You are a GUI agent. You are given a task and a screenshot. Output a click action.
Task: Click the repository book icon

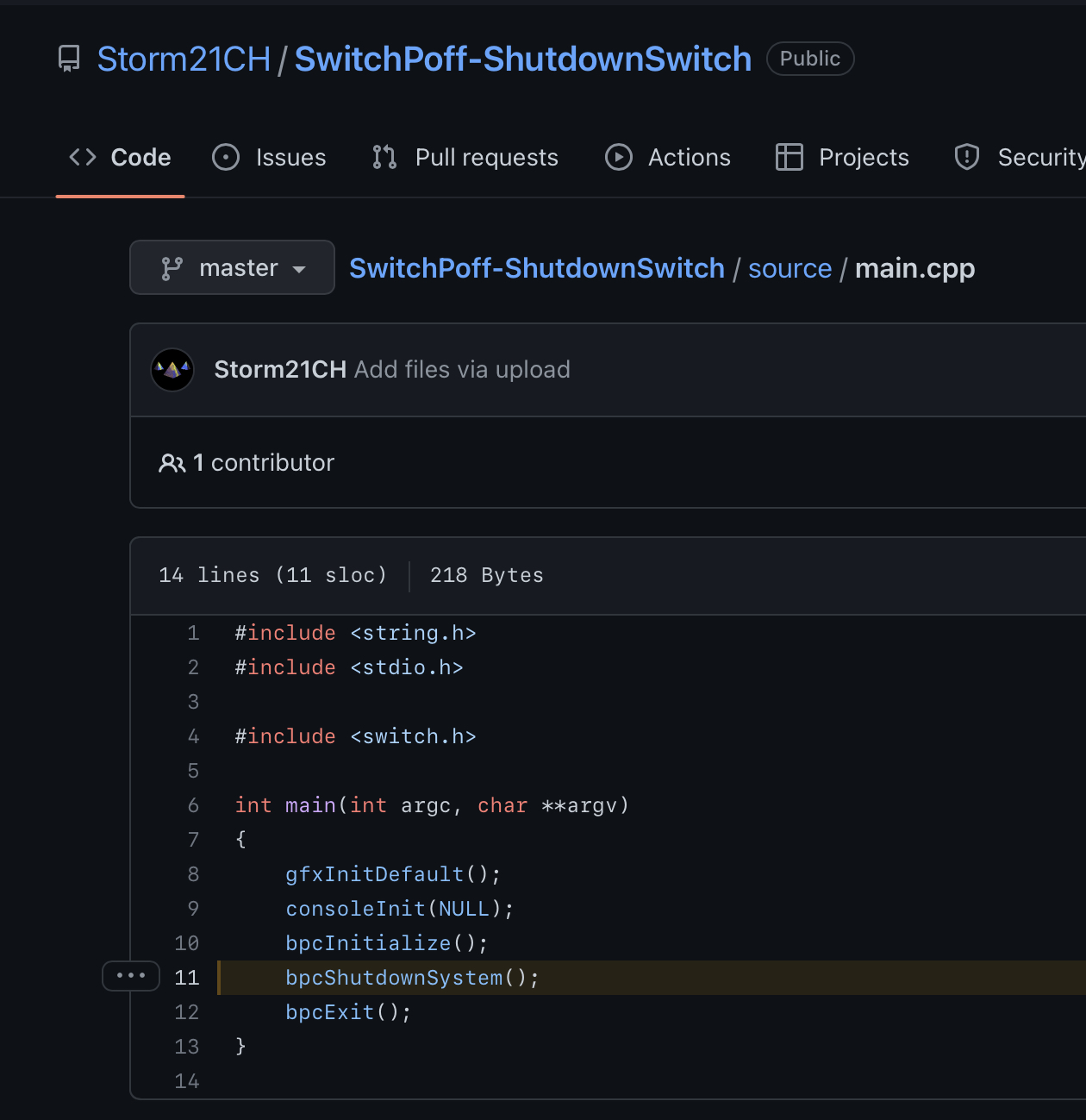tap(69, 59)
